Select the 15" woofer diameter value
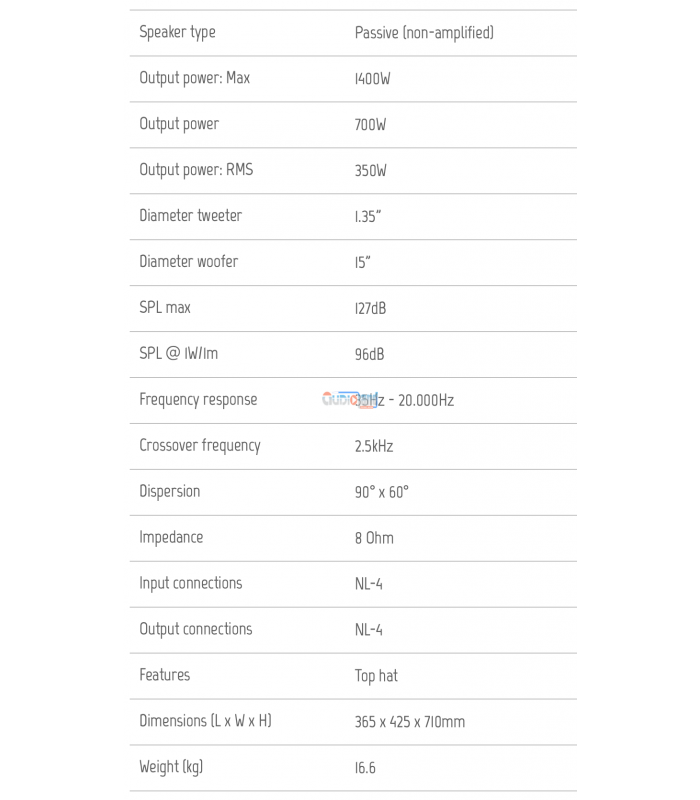 tap(363, 263)
